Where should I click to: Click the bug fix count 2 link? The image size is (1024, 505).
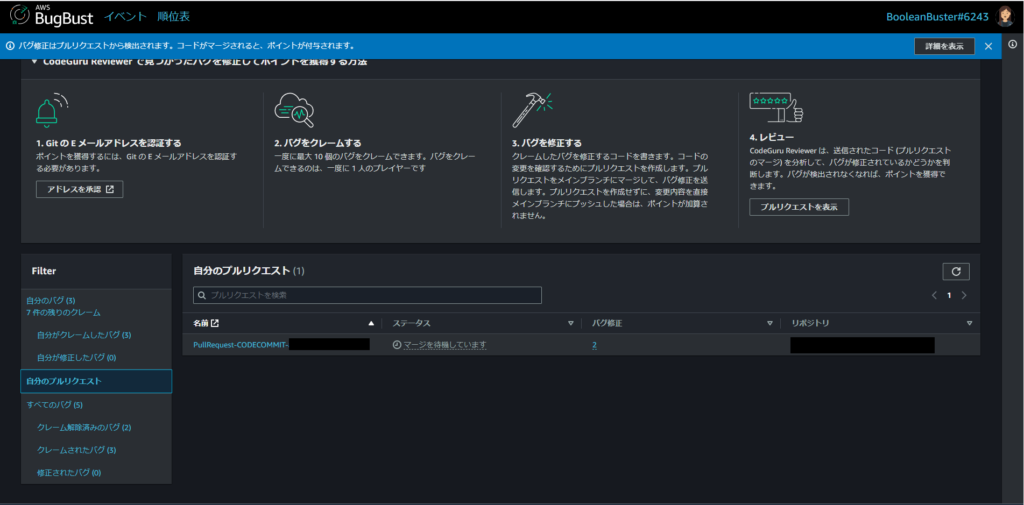(595, 345)
